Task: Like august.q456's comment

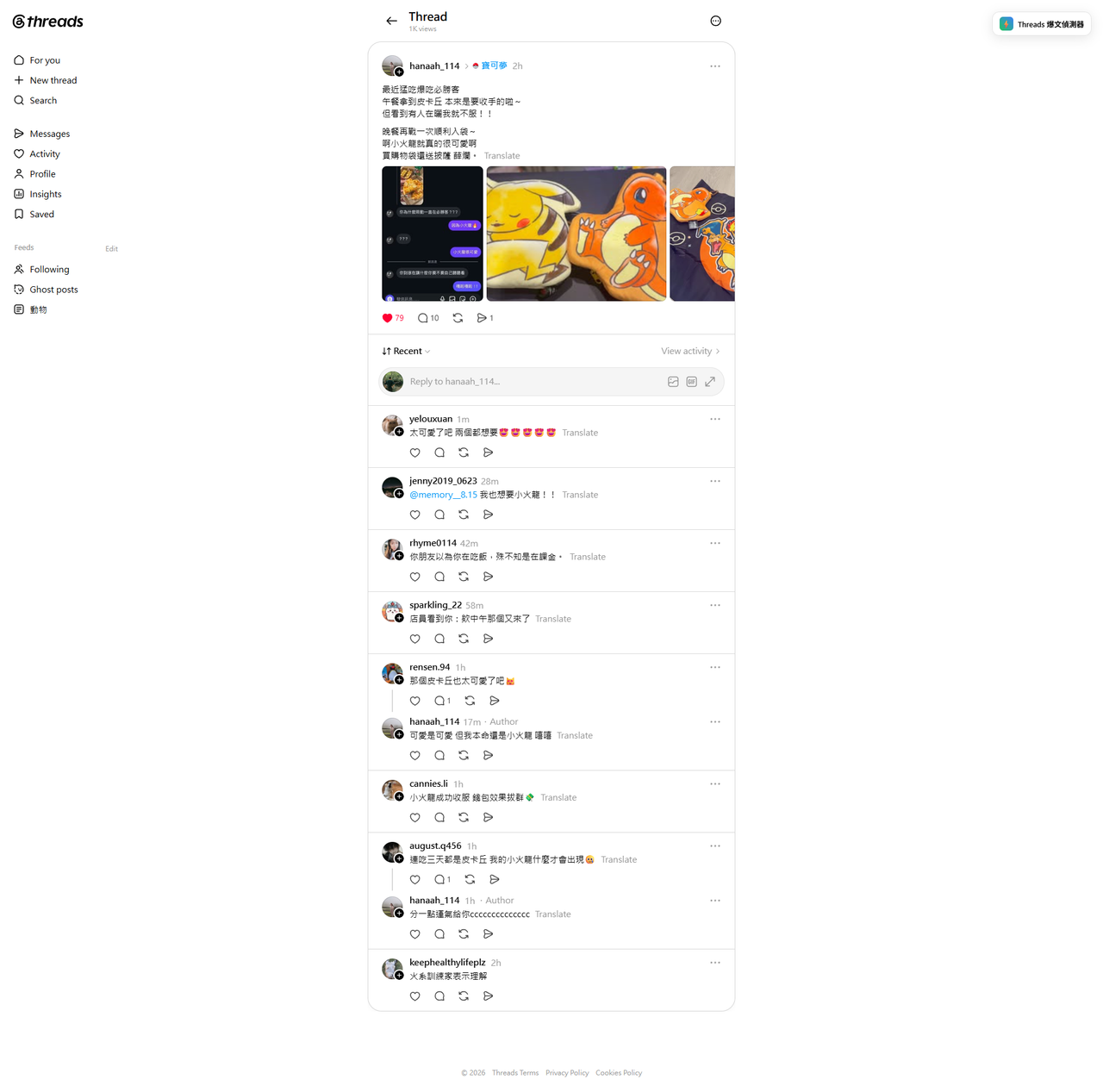Action: click(x=415, y=879)
